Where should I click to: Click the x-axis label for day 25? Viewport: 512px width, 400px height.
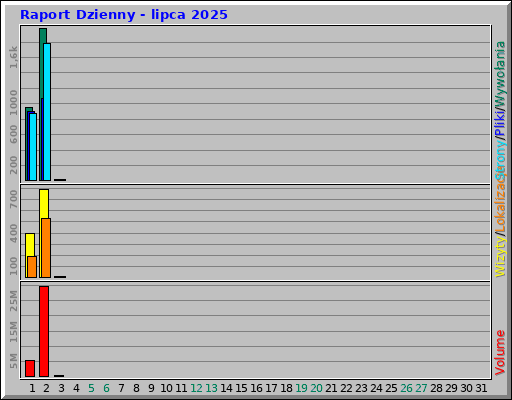tap(391, 388)
